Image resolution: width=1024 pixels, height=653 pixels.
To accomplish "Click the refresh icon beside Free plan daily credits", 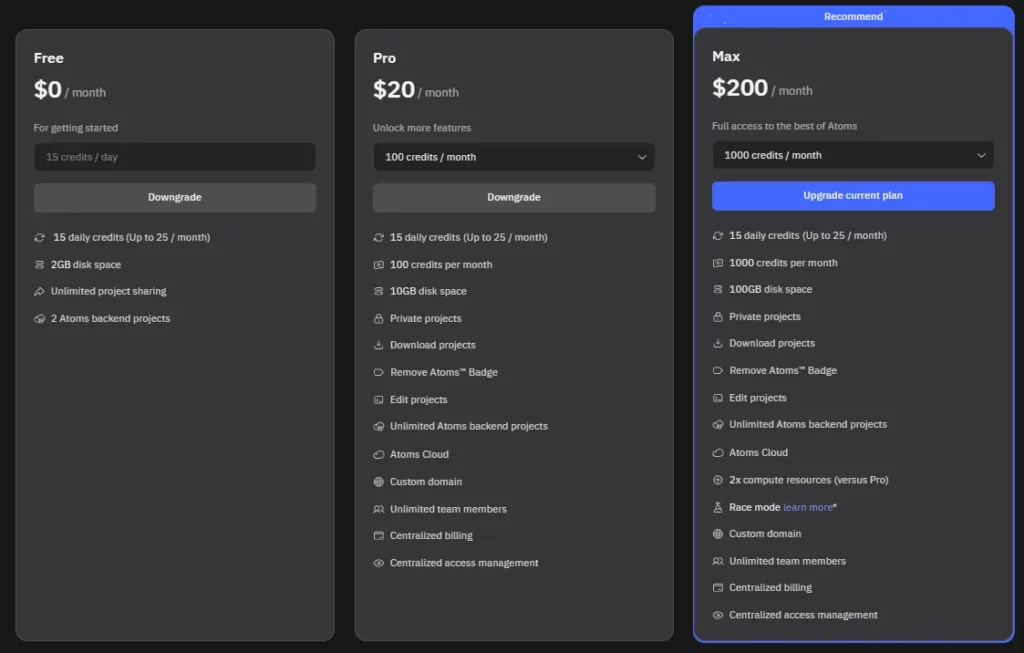I will tap(39, 238).
